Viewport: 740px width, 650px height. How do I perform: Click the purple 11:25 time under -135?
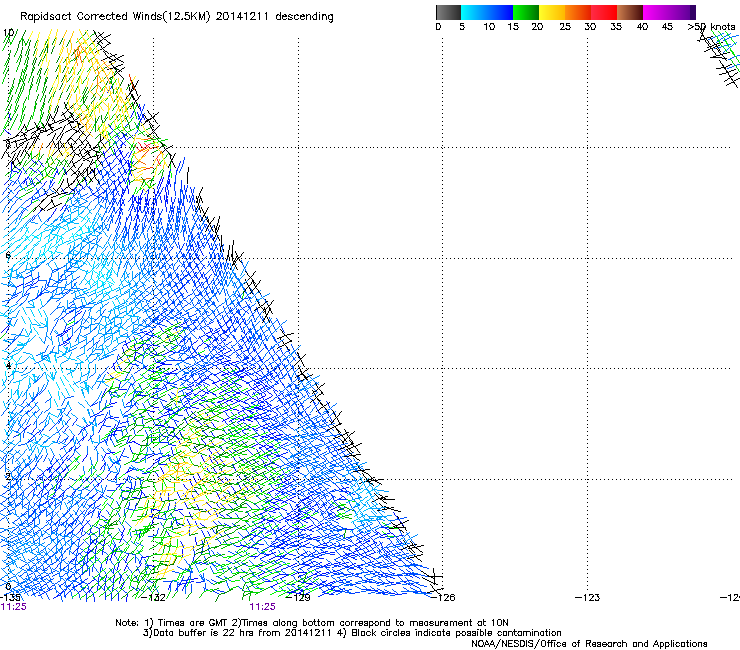click(13, 607)
